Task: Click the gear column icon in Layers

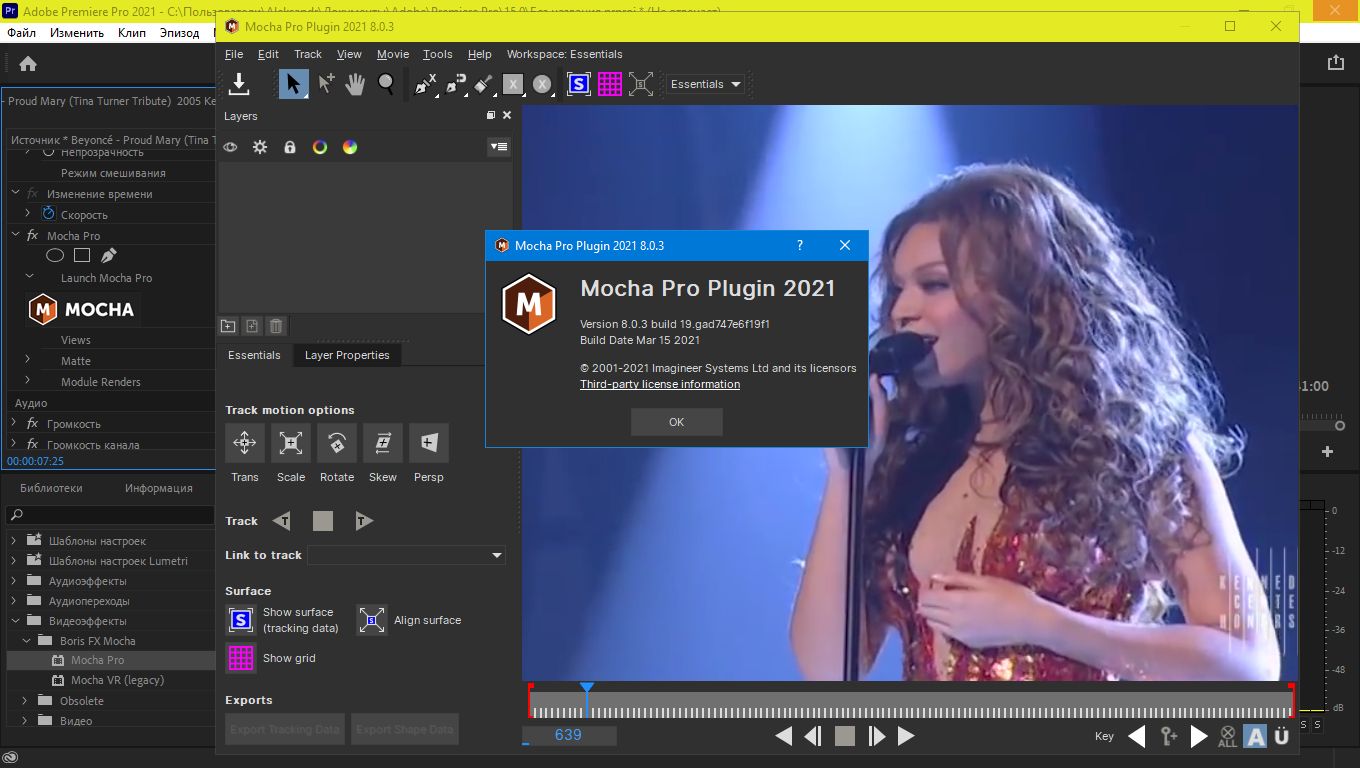Action: [x=260, y=147]
